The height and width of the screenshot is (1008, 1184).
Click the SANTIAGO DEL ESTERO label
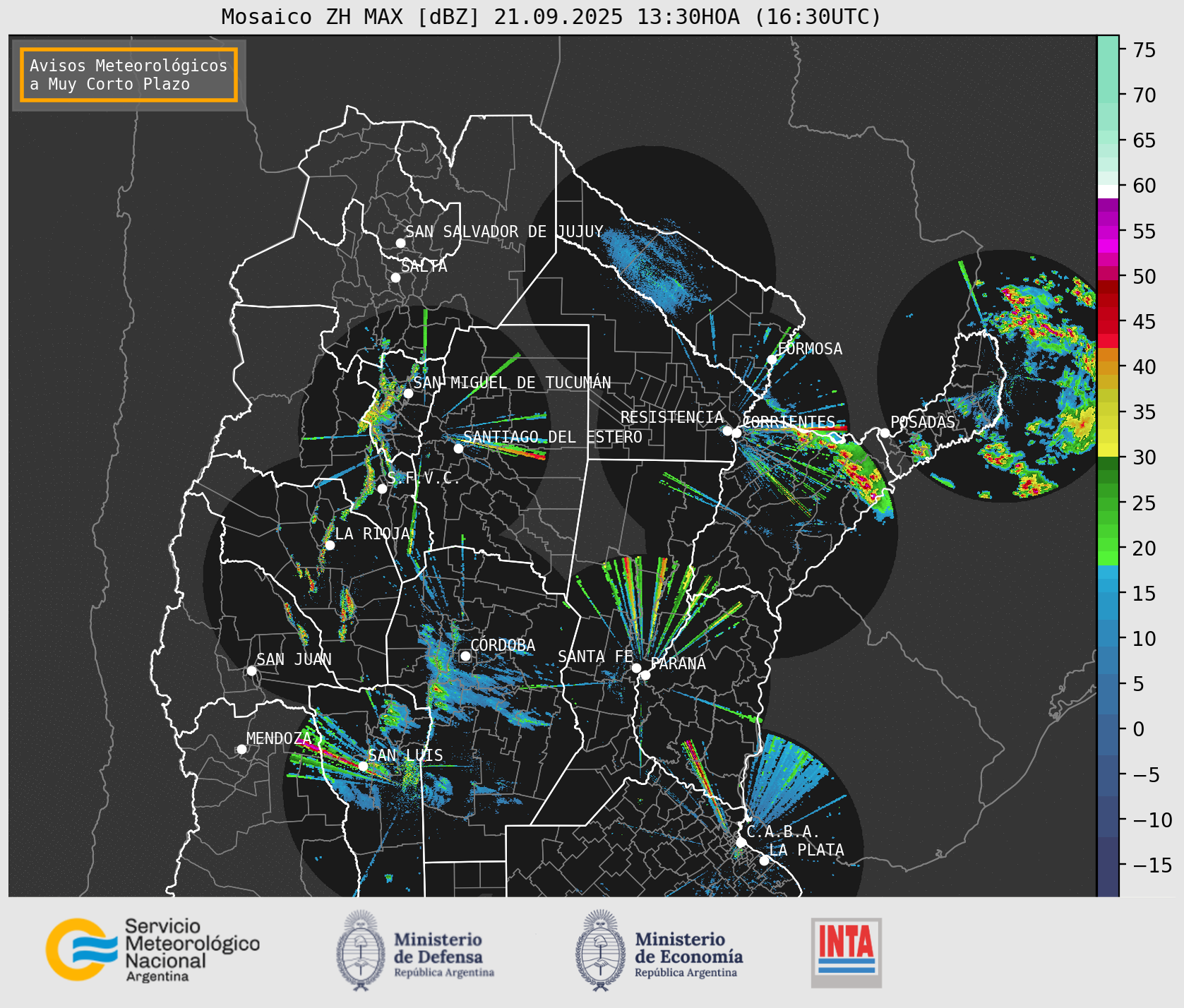[553, 437]
